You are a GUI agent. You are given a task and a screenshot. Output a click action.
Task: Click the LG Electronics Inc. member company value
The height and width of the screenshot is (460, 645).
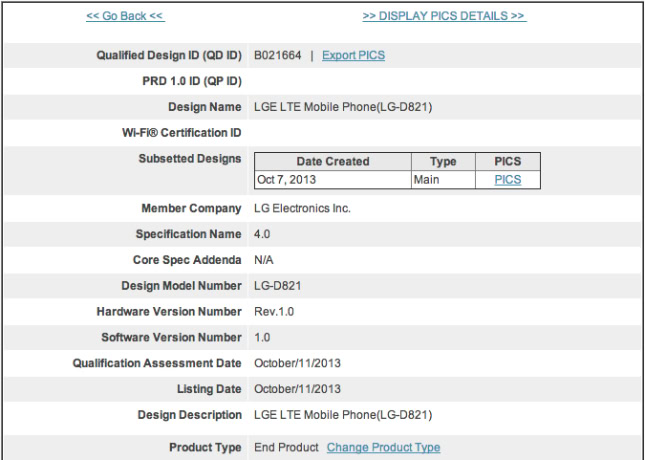tap(302, 209)
